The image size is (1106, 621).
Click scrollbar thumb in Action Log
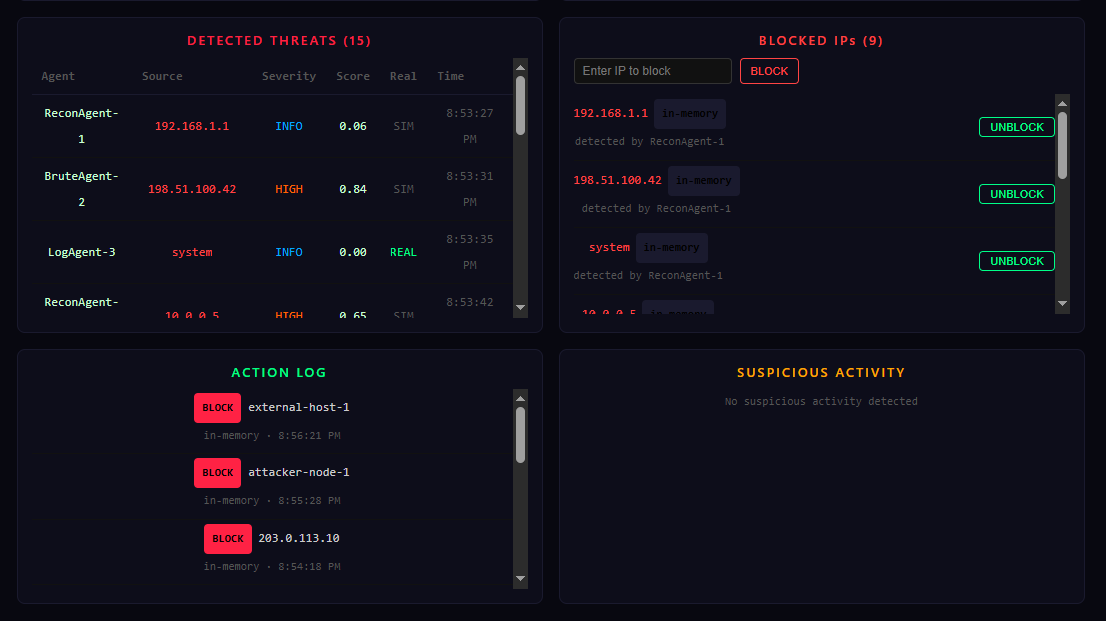[521, 435]
